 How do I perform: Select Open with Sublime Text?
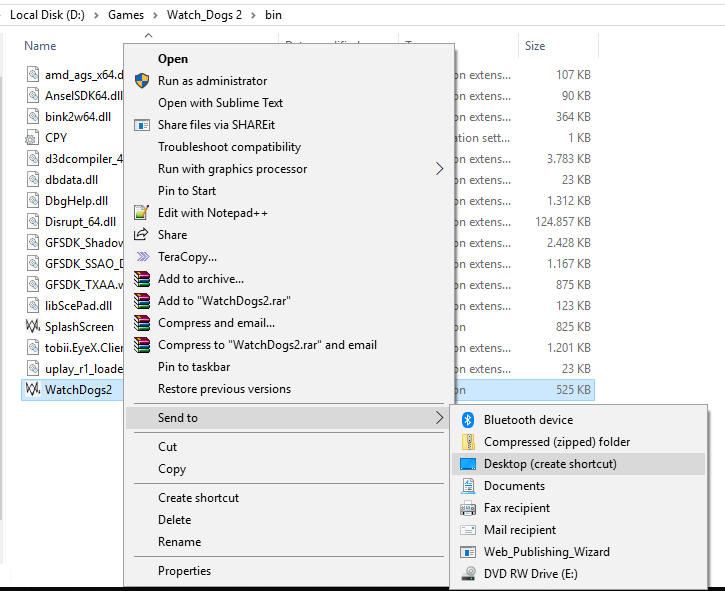pos(221,103)
